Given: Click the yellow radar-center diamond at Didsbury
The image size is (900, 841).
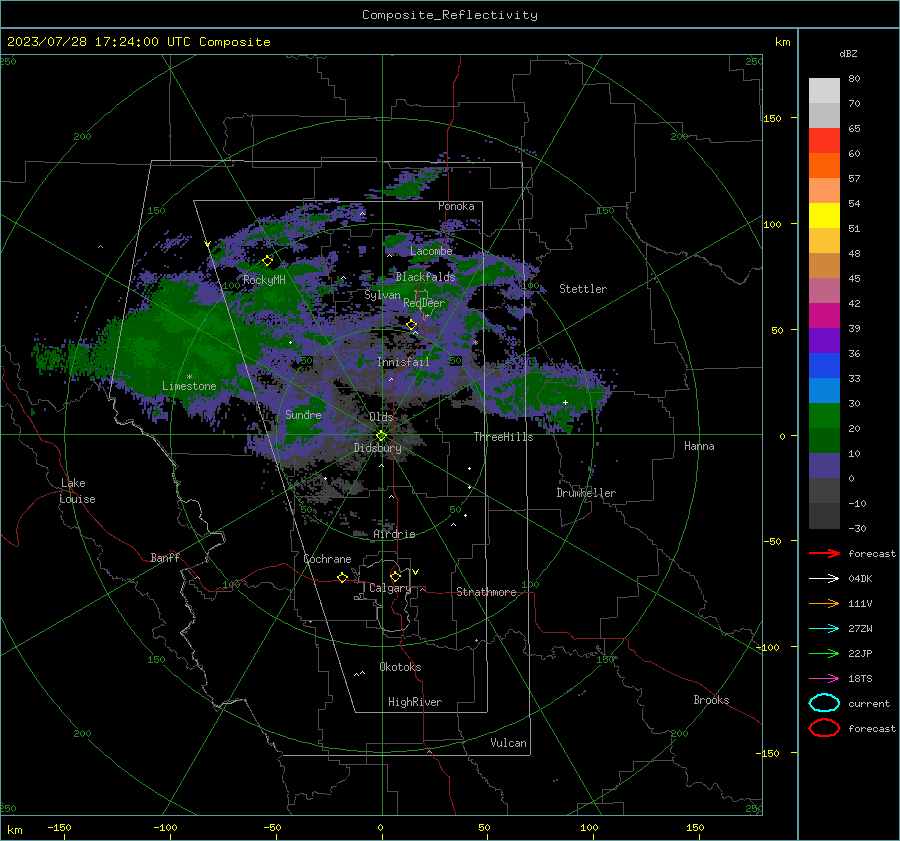Looking at the screenshot, I should 382,436.
